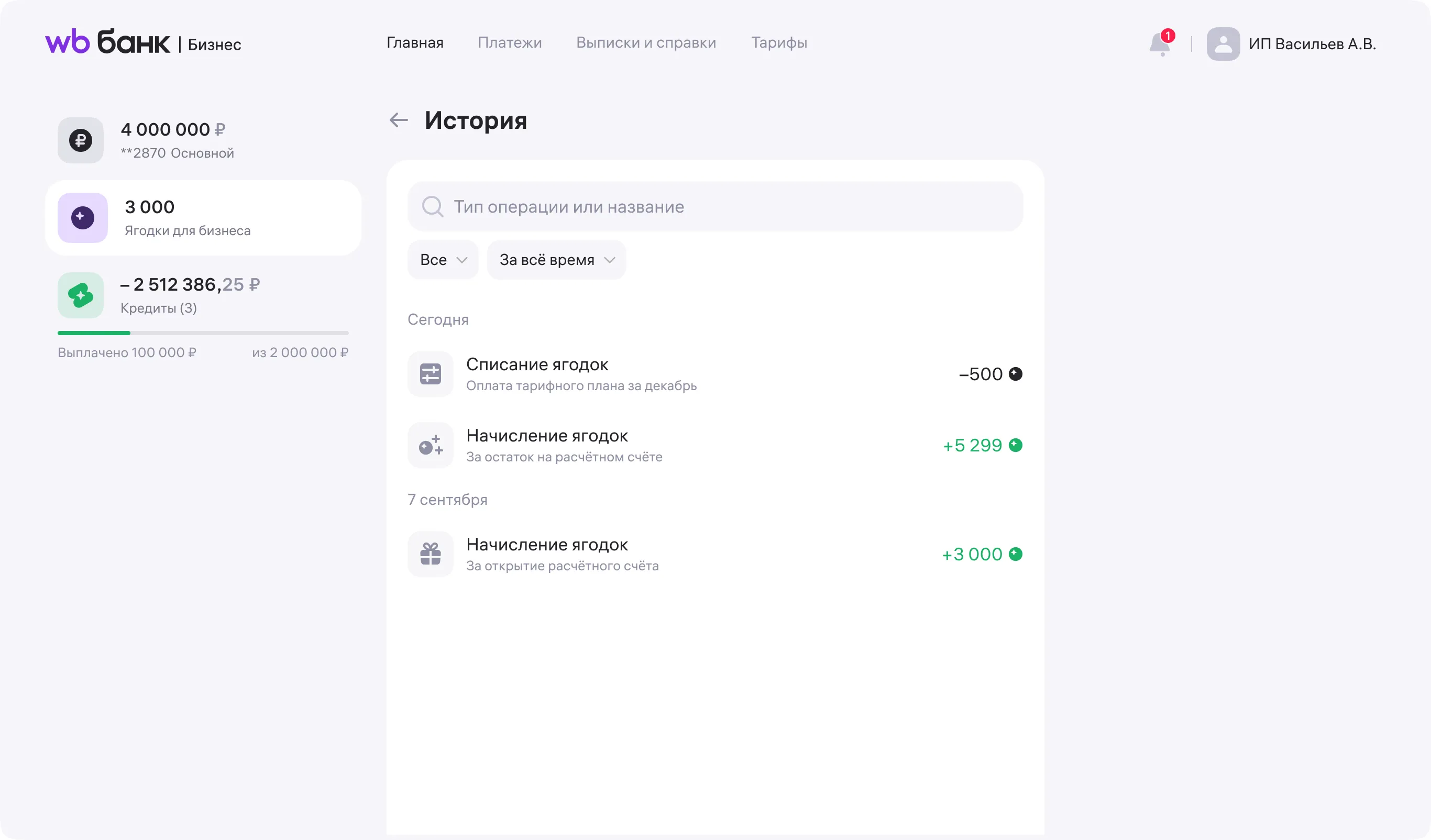The image size is (1431, 840).
Task: Click the credit repayment progress bar
Action: 203,333
